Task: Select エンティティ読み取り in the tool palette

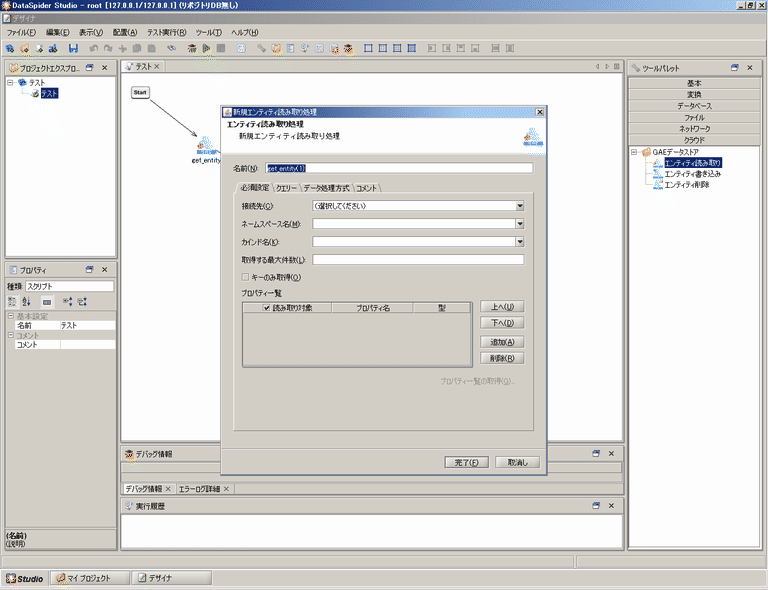Action: pyautogui.click(x=692, y=163)
